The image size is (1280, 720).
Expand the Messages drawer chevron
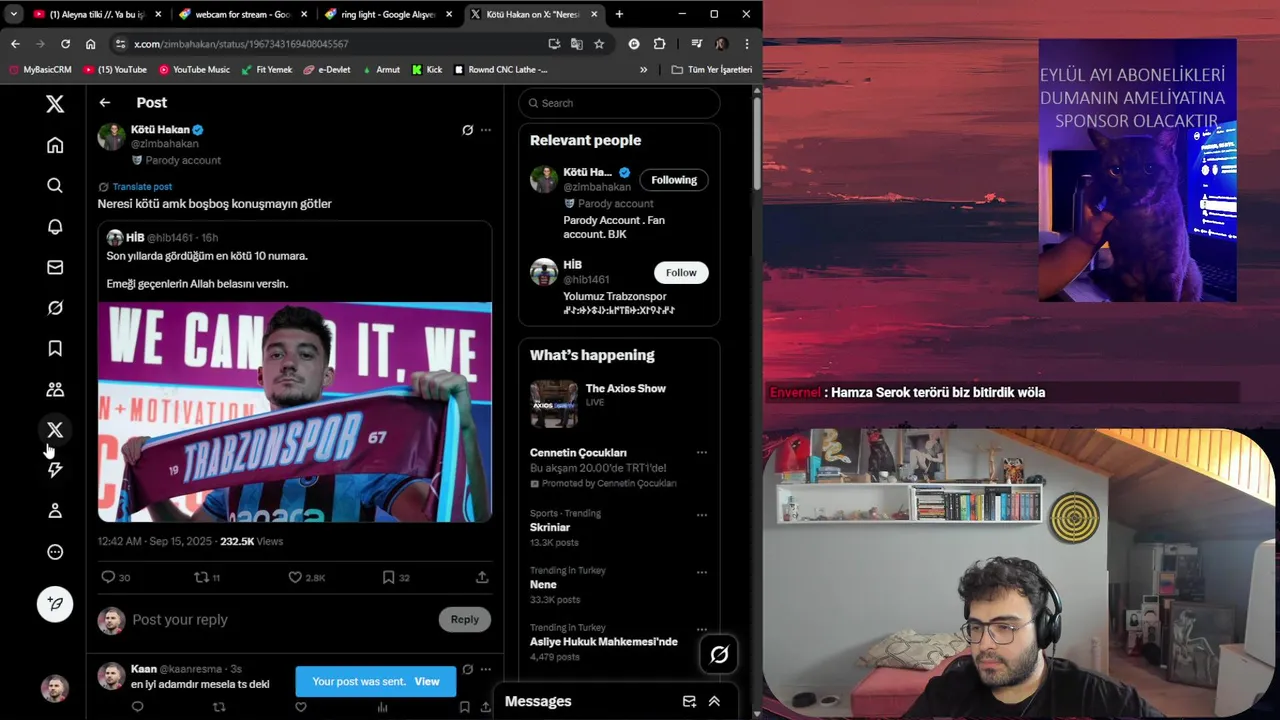point(714,701)
